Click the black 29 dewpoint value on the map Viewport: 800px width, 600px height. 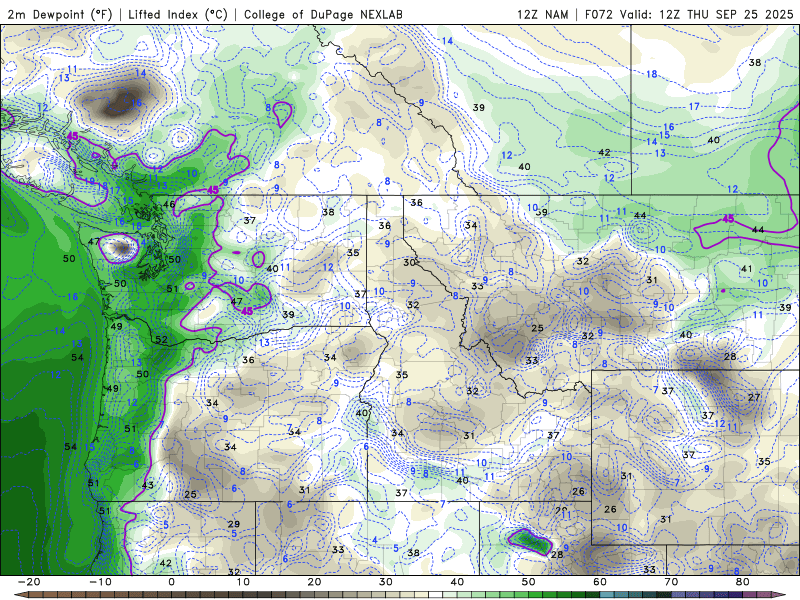coord(234,524)
